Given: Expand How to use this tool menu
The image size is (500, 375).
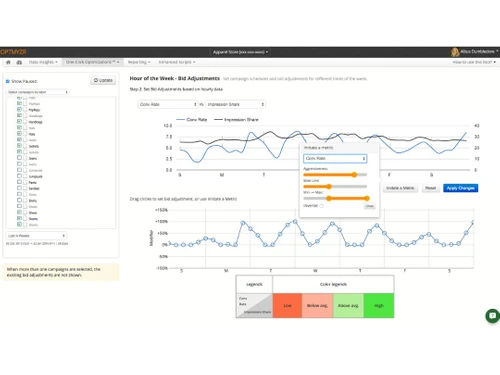Looking at the screenshot, I should [x=474, y=62].
